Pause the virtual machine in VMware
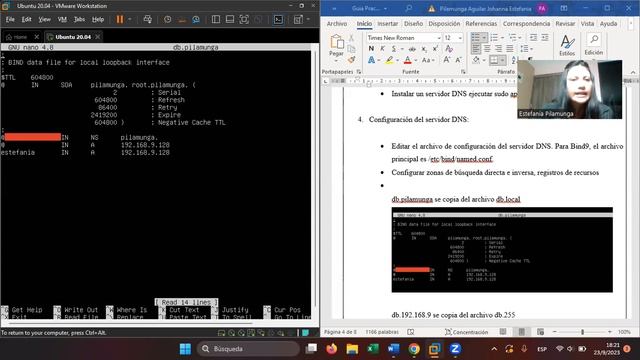 (x=120, y=19)
